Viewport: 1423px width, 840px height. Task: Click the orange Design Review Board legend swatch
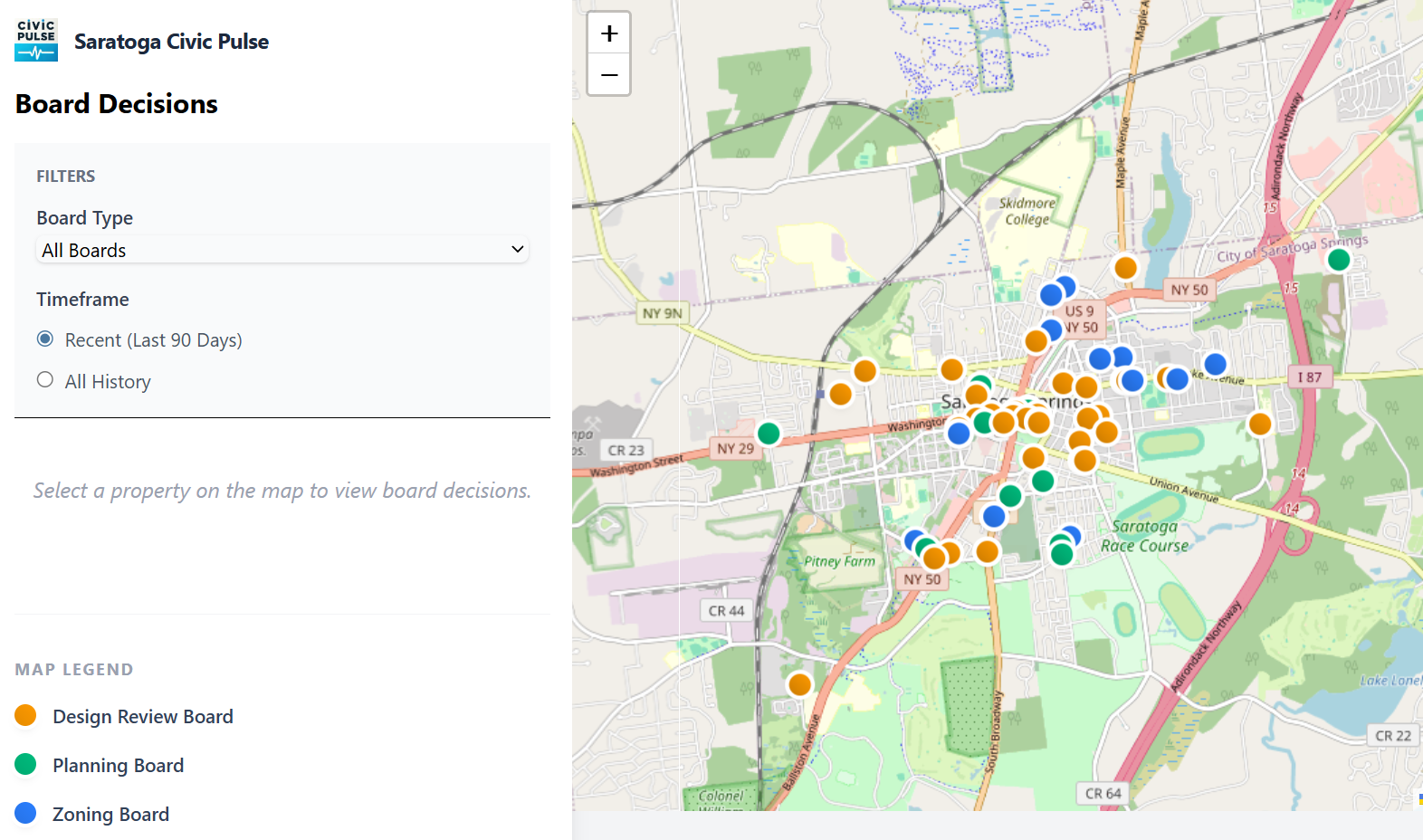(25, 716)
